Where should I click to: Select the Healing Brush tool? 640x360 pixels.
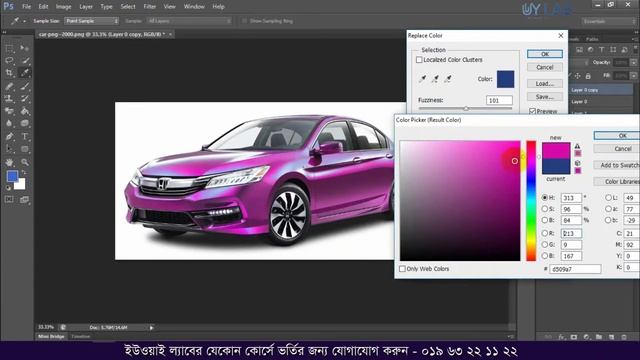[9, 86]
